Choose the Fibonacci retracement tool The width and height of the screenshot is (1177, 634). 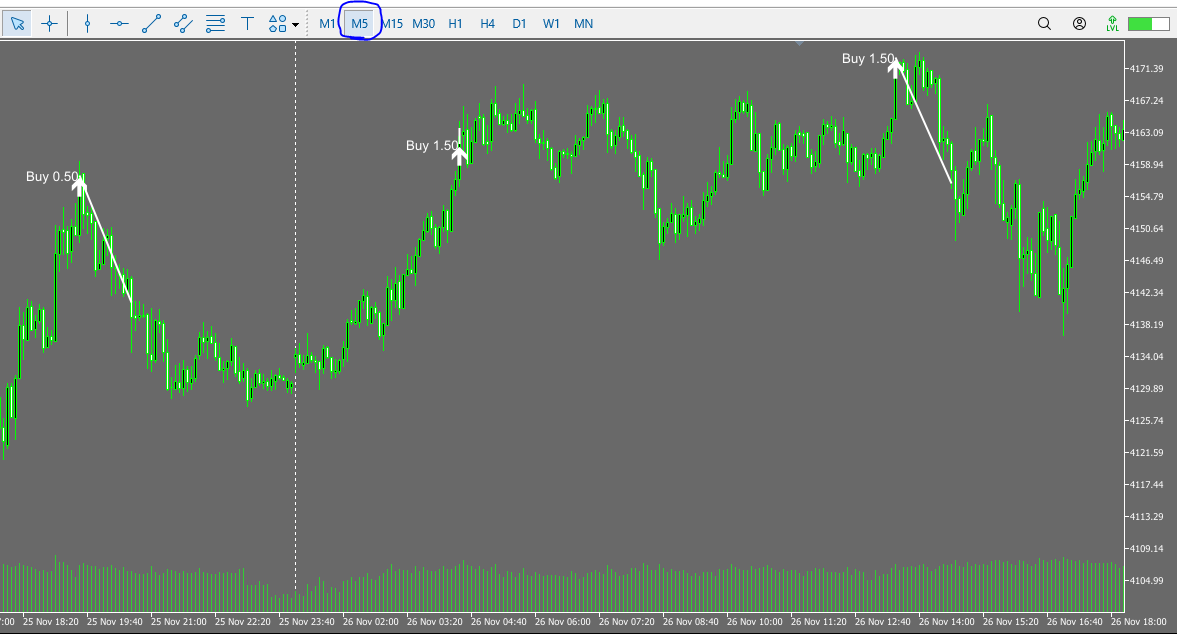click(215, 23)
